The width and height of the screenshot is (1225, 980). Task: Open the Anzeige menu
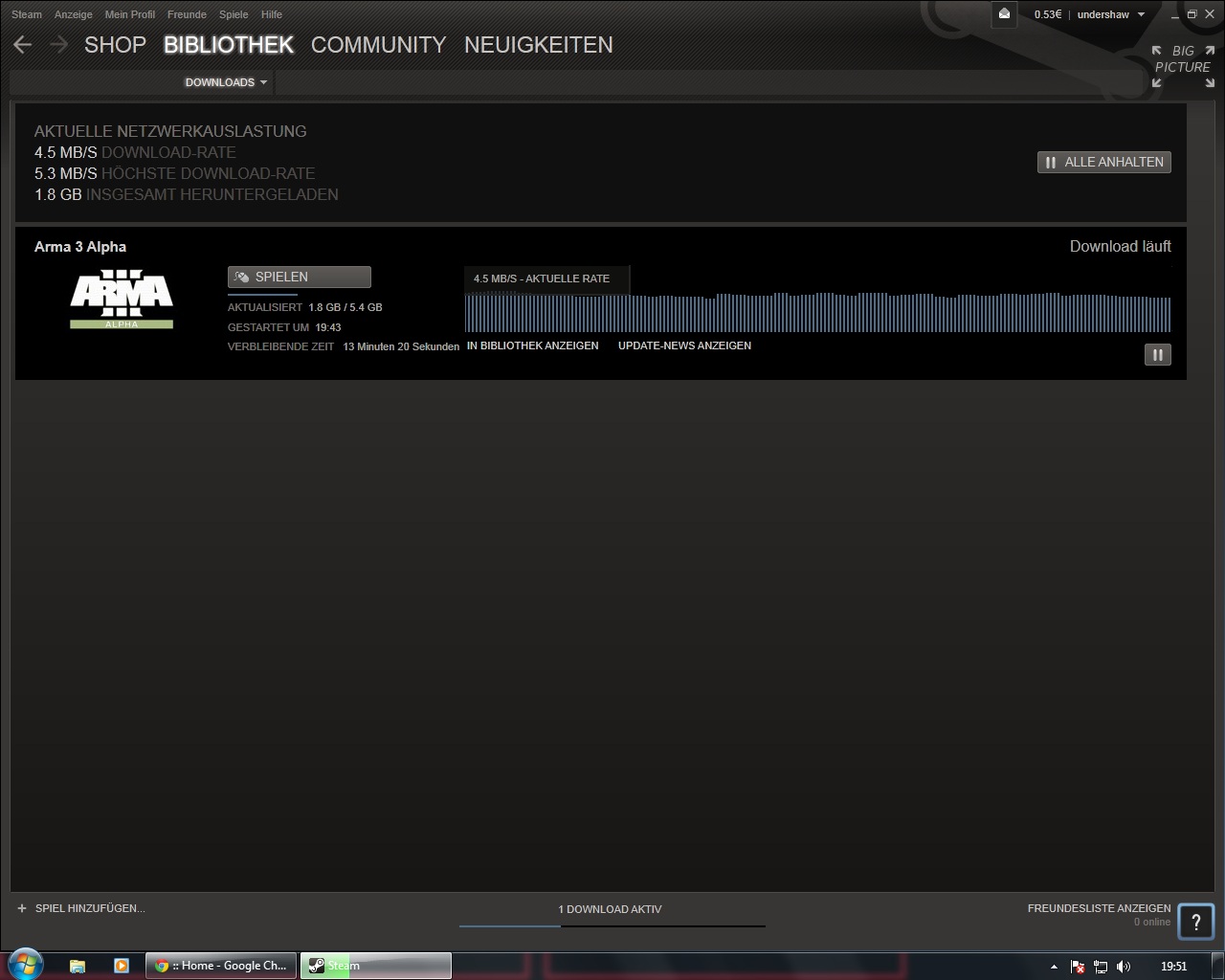tap(74, 14)
